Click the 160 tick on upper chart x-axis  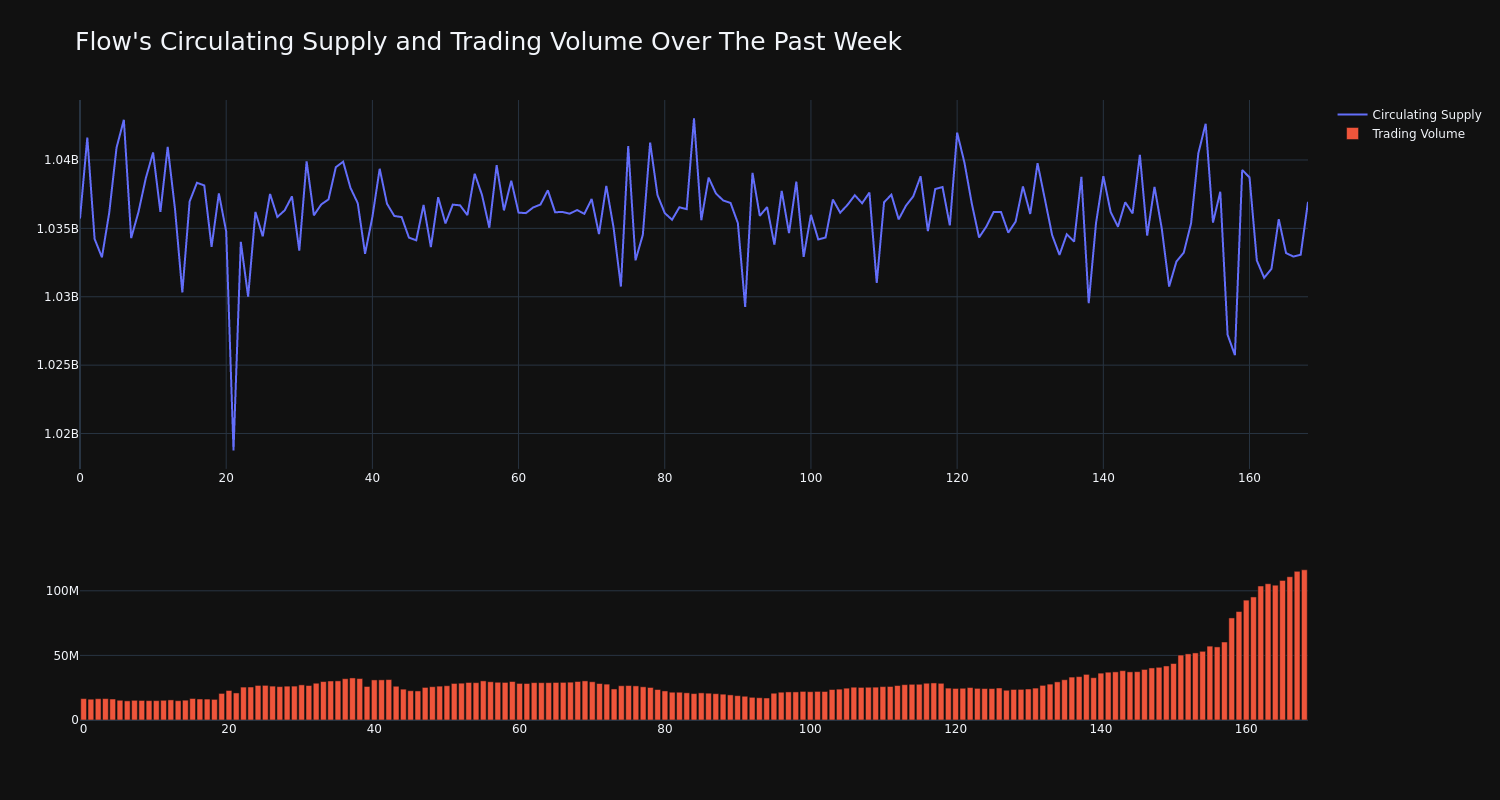1249,478
